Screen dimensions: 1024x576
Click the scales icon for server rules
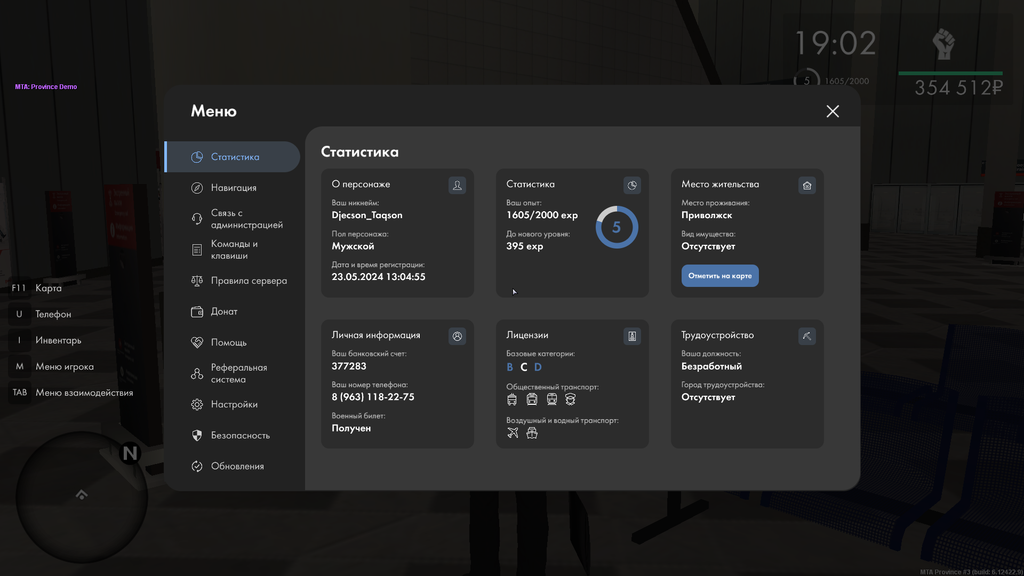[x=197, y=281]
